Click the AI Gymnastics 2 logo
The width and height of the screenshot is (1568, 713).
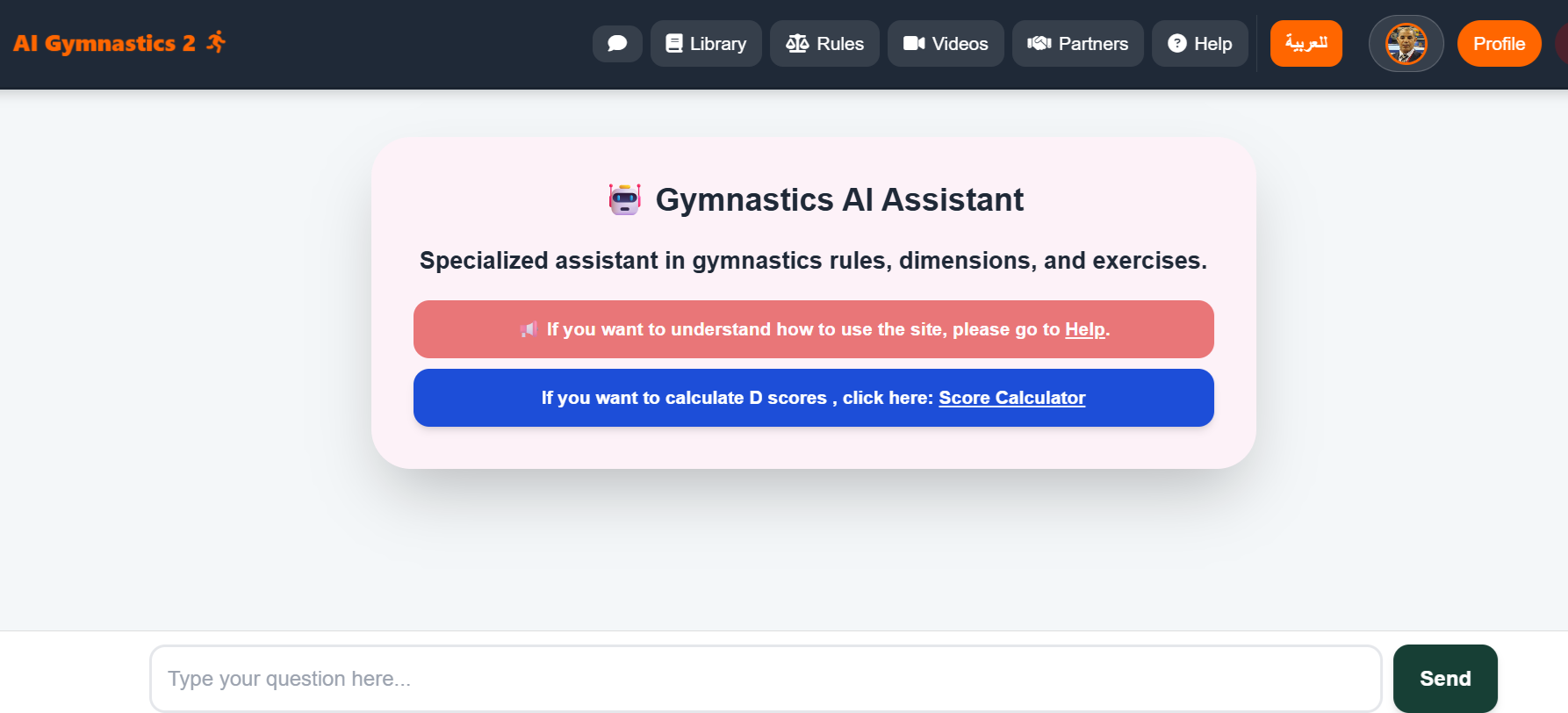pyautogui.click(x=119, y=43)
